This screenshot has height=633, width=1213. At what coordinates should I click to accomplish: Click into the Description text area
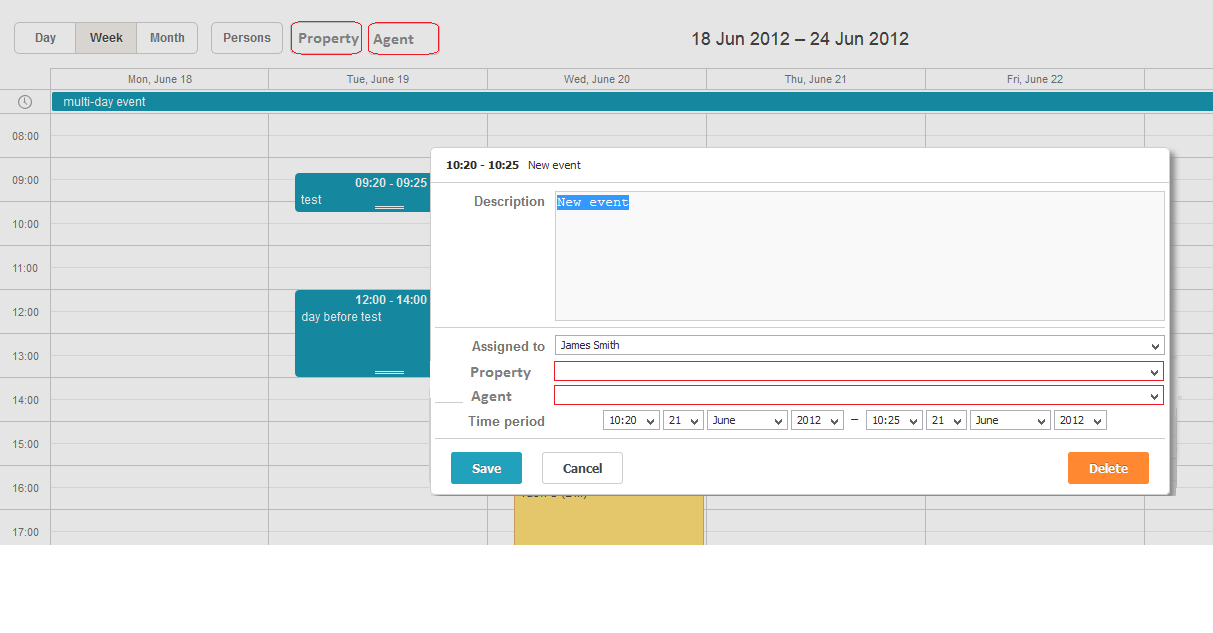pyautogui.click(x=860, y=256)
